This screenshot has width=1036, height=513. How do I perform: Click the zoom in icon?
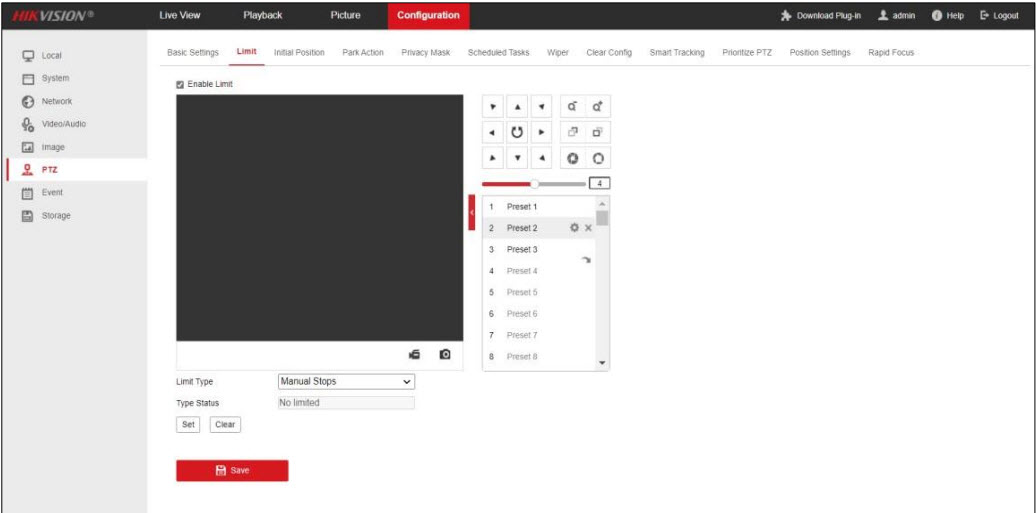pyautogui.click(x=597, y=106)
